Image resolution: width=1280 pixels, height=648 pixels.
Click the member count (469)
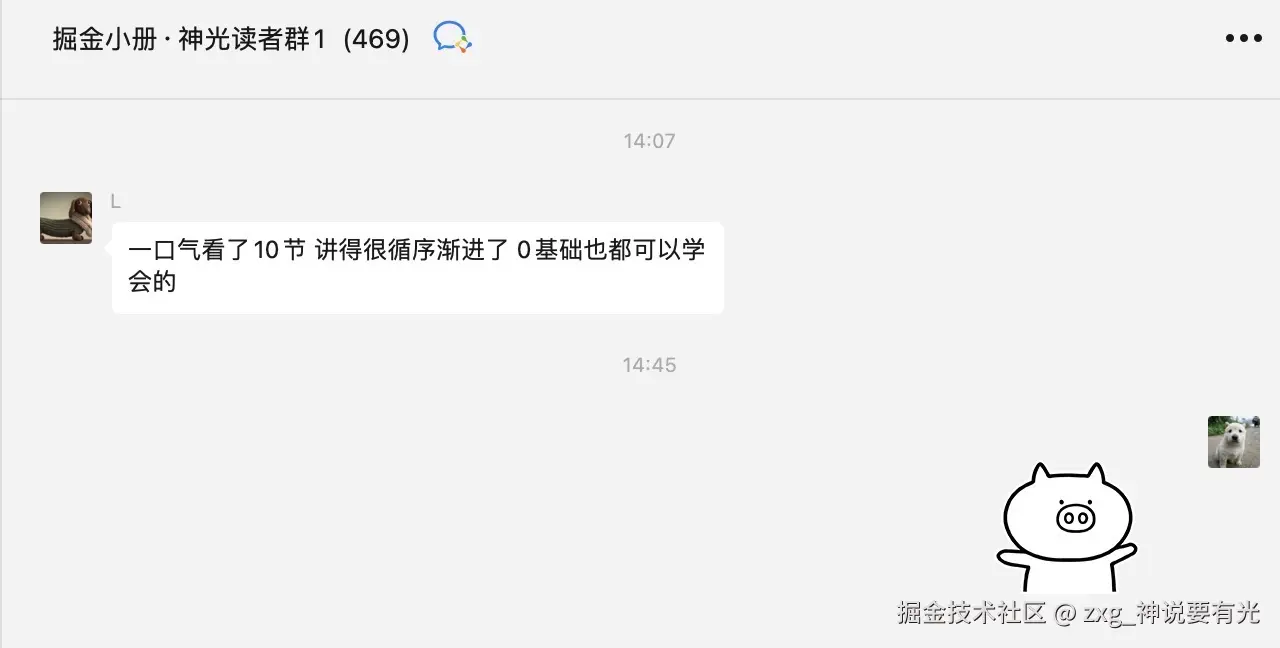tap(376, 39)
